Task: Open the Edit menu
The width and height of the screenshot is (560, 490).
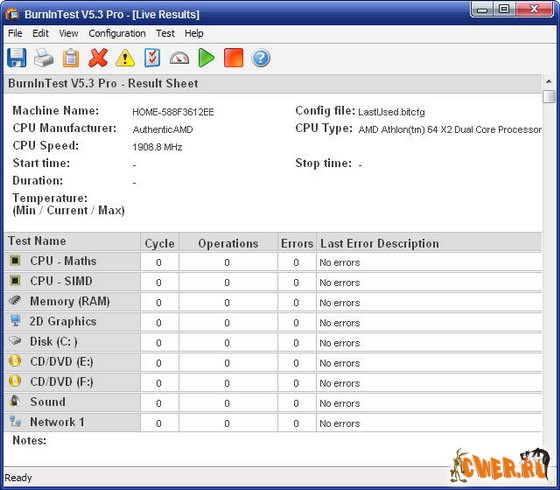Action: 40,33
